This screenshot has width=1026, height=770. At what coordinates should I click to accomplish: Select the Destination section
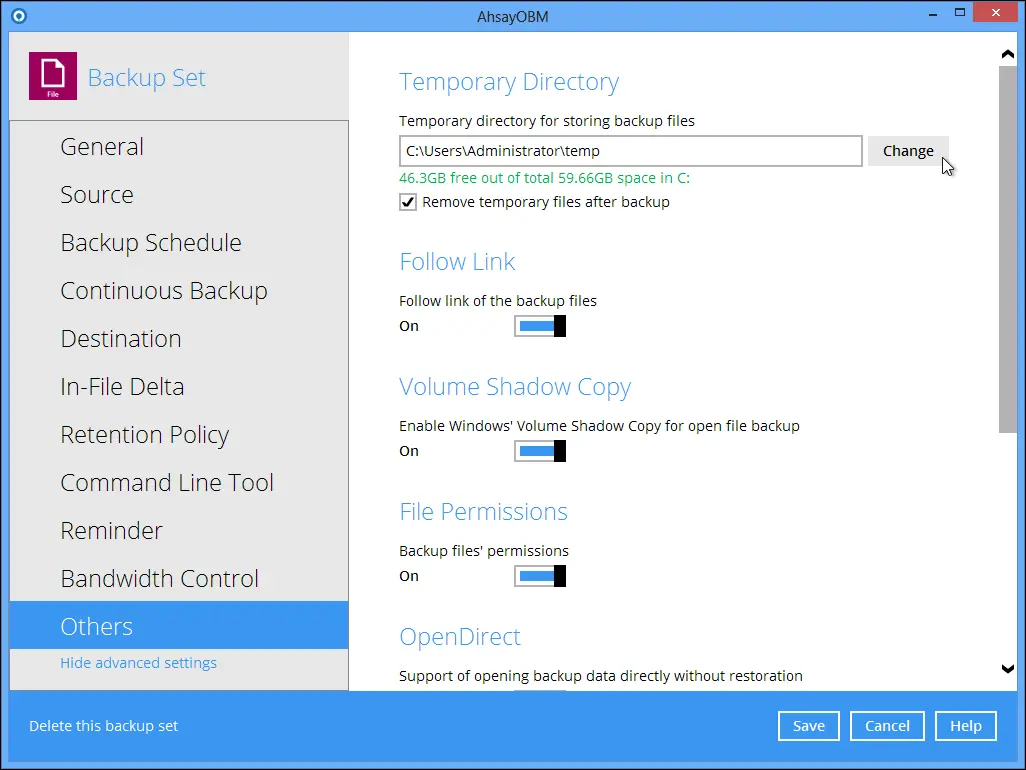pos(120,338)
